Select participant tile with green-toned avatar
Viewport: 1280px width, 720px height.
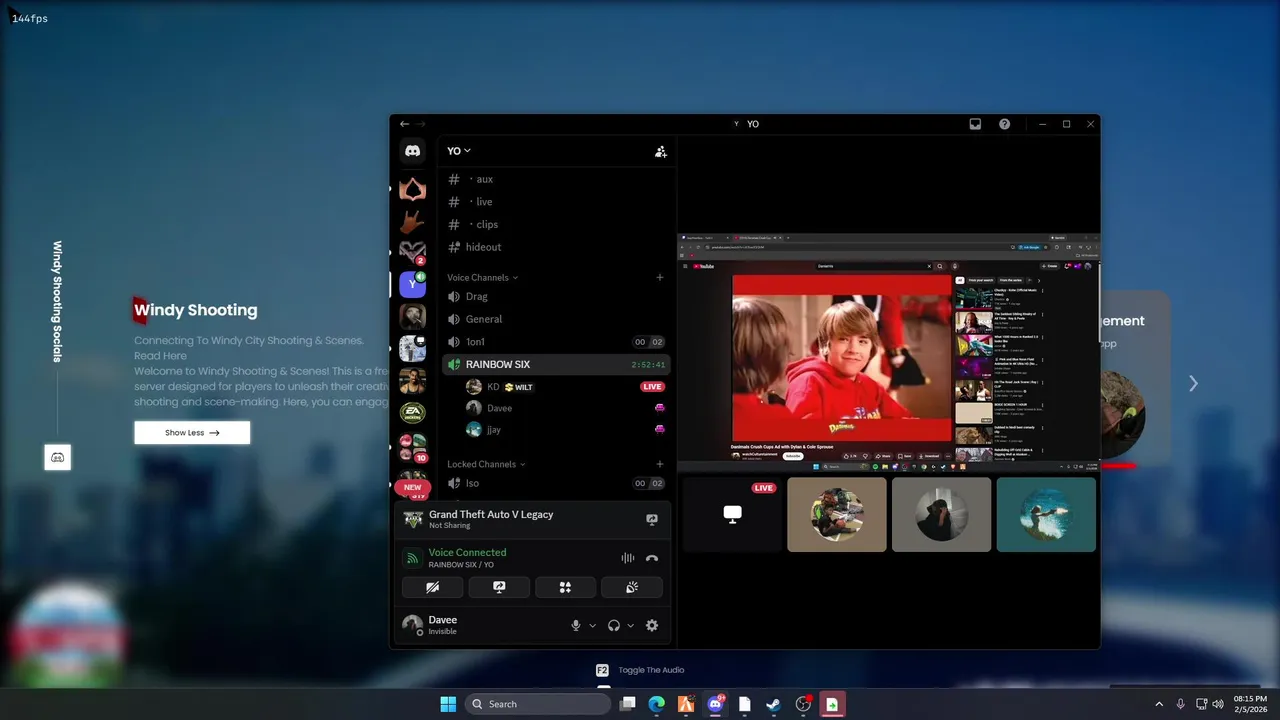click(x=837, y=514)
